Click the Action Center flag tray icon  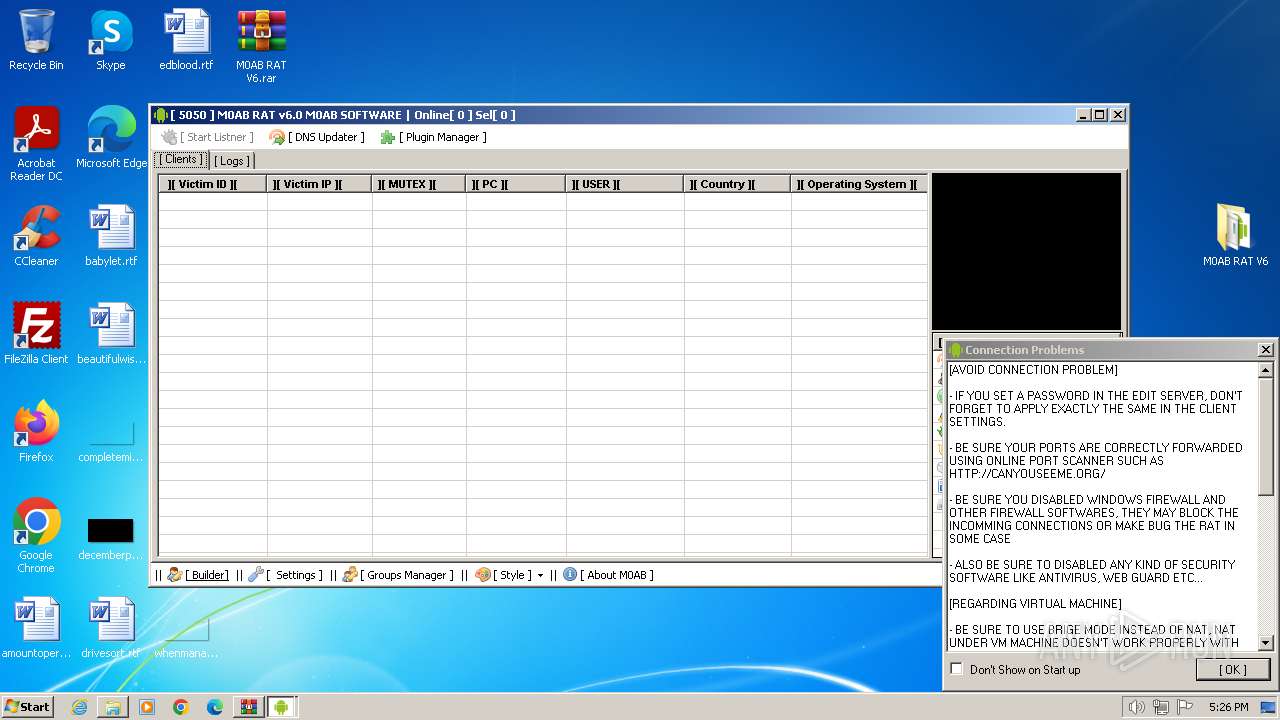coord(1184,707)
